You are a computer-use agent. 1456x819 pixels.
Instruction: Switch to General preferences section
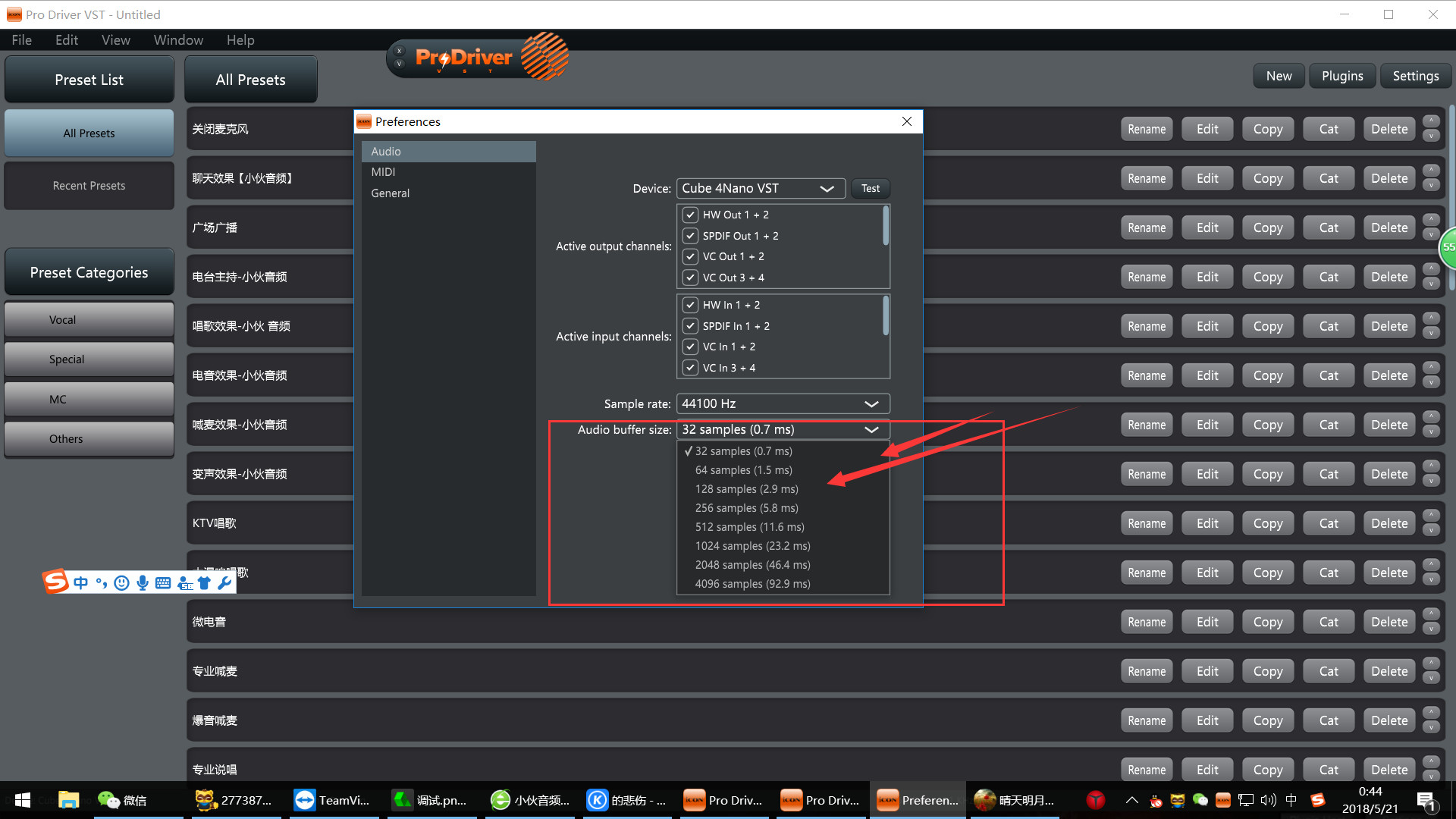[x=448, y=193]
